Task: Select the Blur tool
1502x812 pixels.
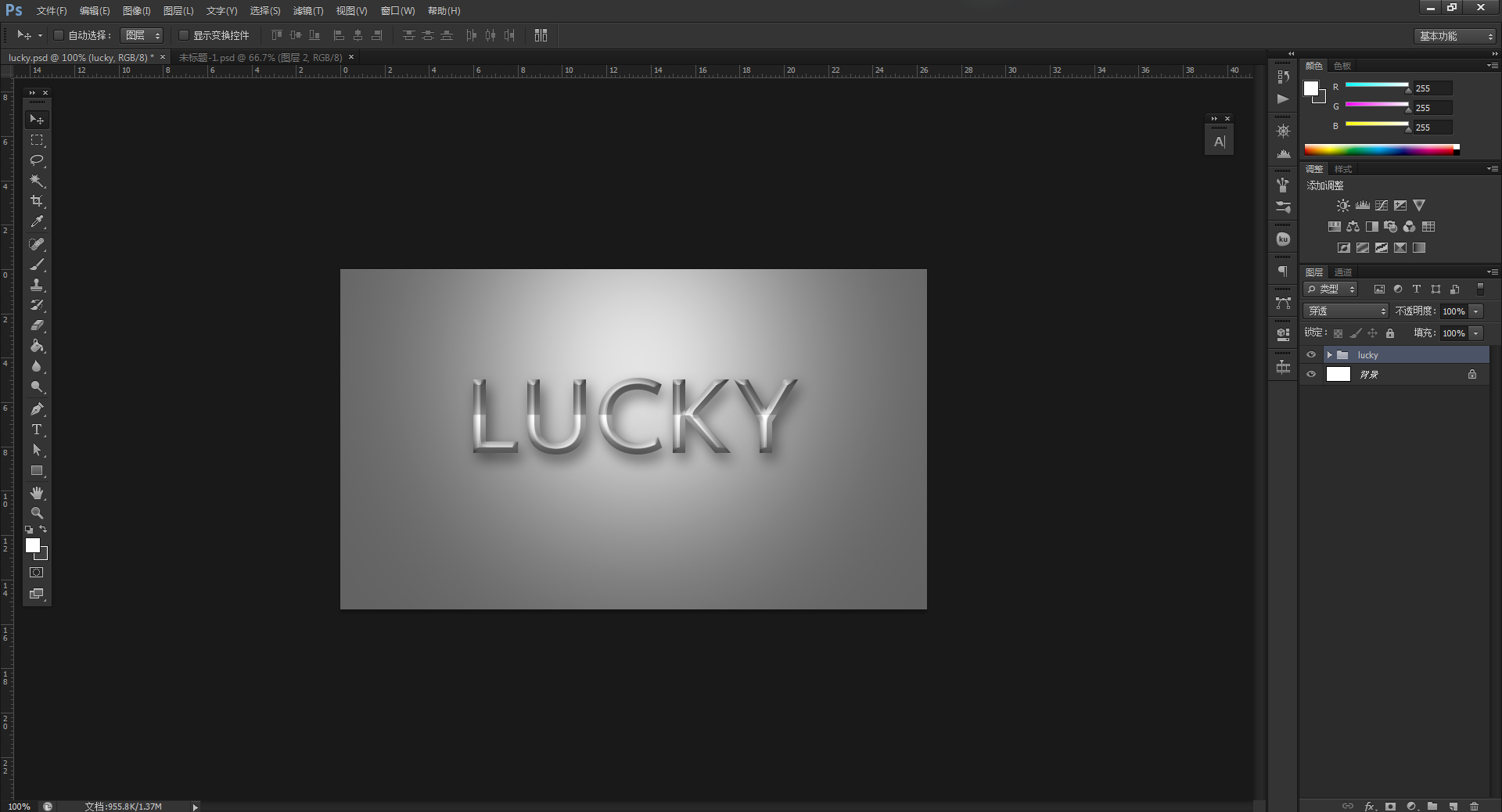Action: click(37, 366)
